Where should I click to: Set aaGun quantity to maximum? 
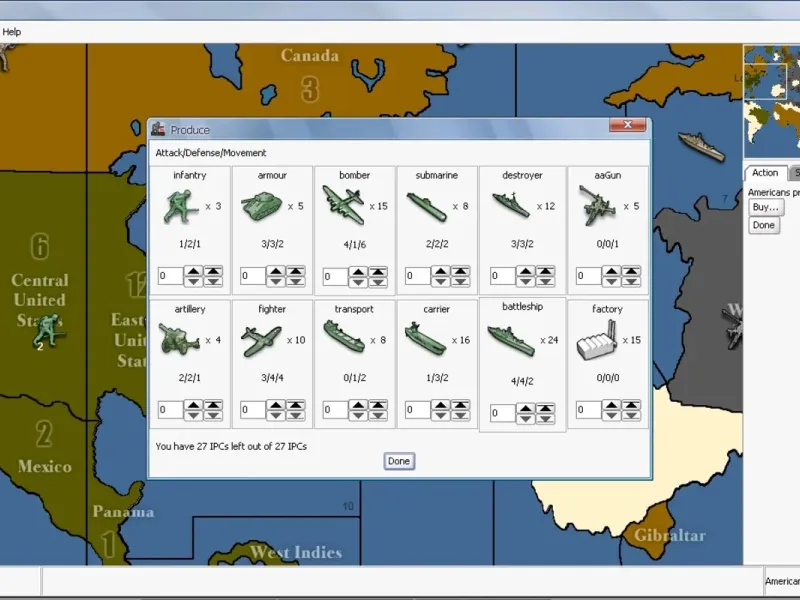[x=632, y=271]
